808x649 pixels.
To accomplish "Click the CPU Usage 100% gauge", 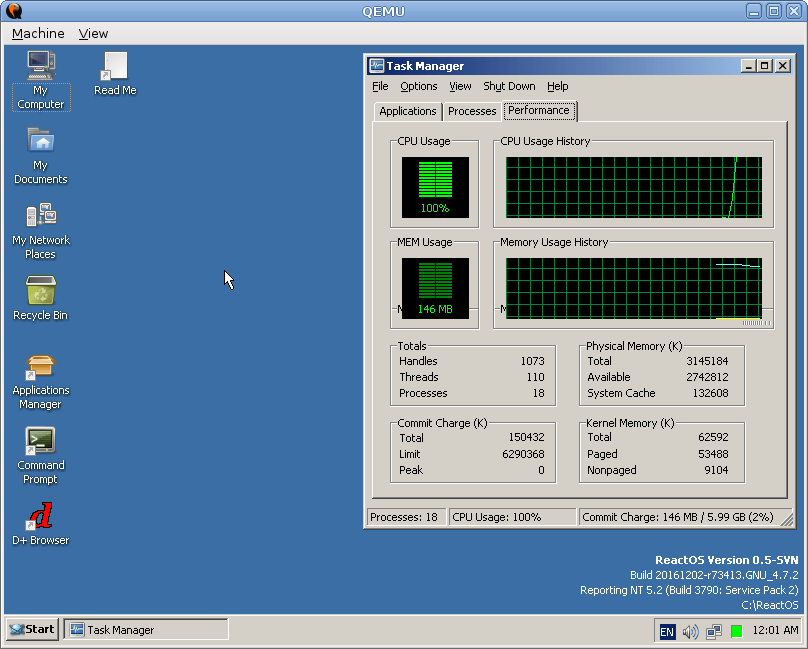I will point(435,187).
